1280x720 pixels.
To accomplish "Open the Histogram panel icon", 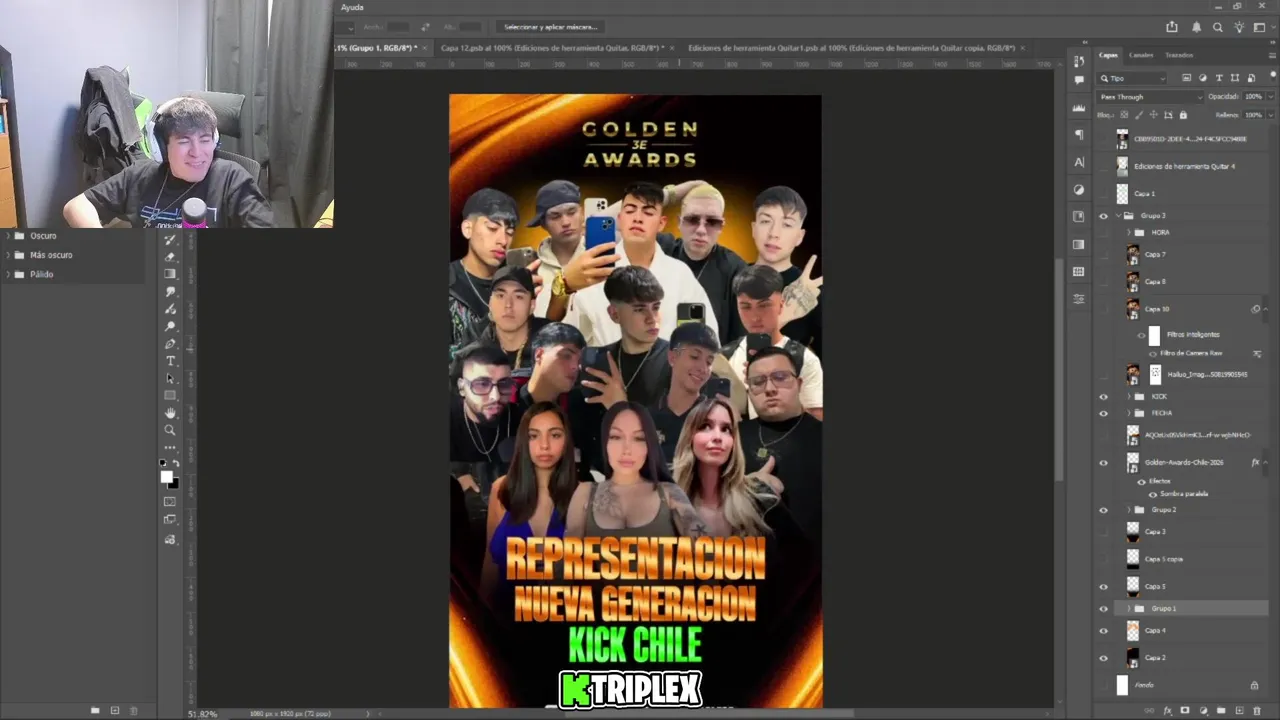I will point(1079,107).
